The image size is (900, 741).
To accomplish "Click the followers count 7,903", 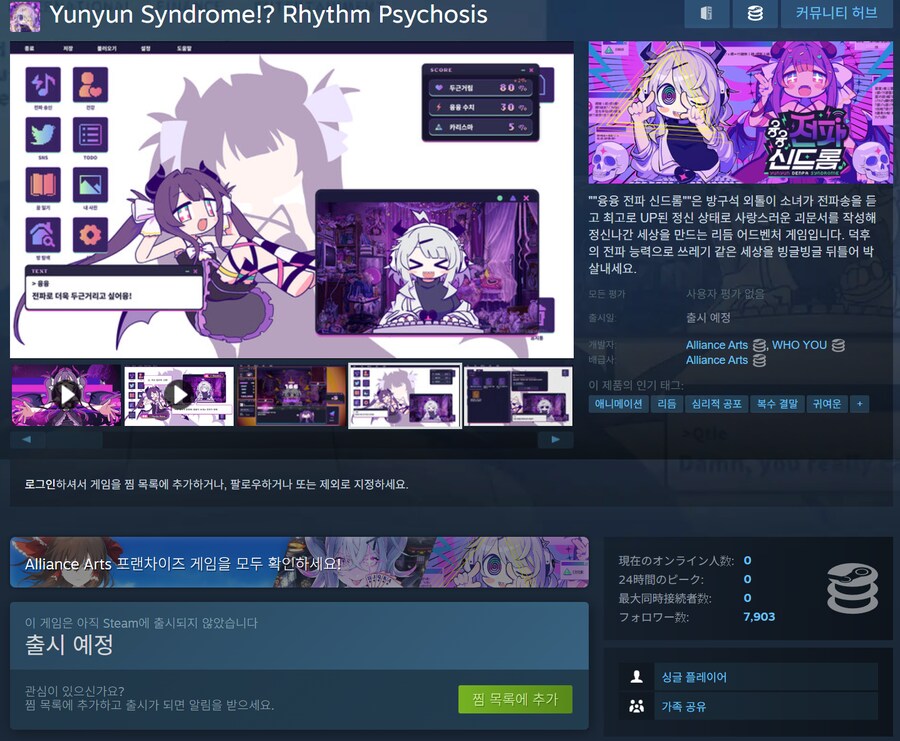I will tap(759, 617).
